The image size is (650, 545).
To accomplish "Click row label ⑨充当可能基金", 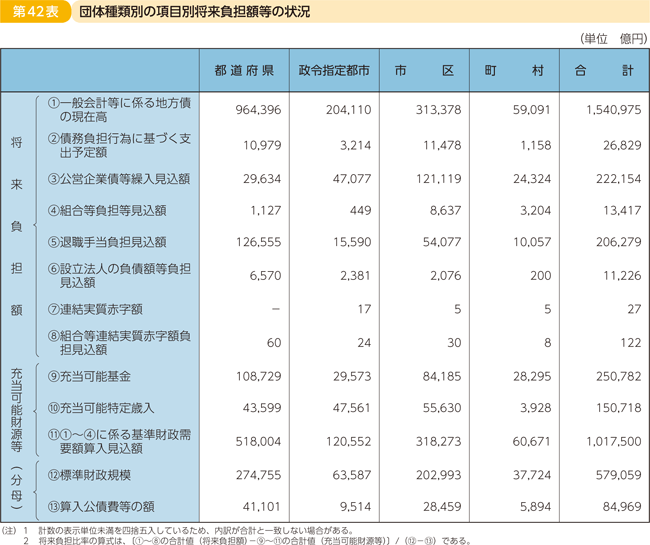I will [x=89, y=376].
